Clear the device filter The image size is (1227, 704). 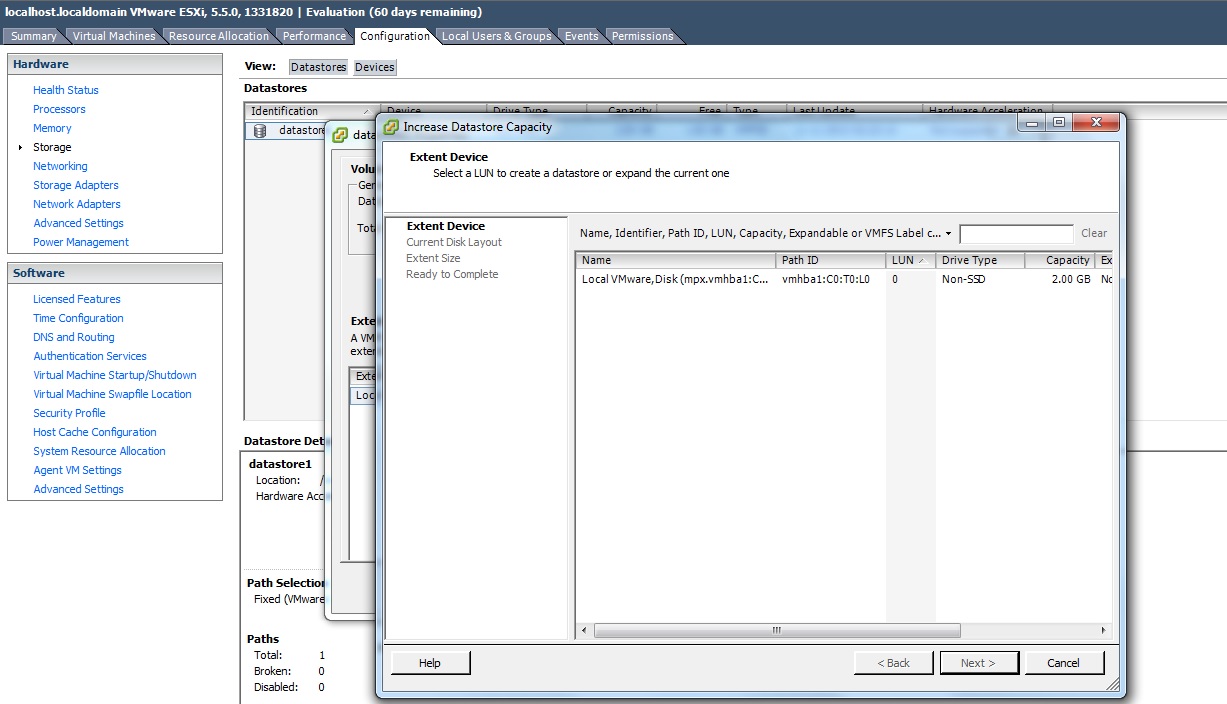(x=1094, y=234)
